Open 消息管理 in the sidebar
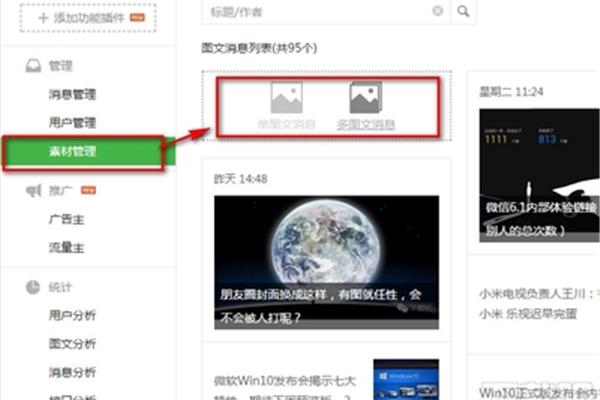Image resolution: width=600 pixels, height=400 pixels. coord(72,94)
